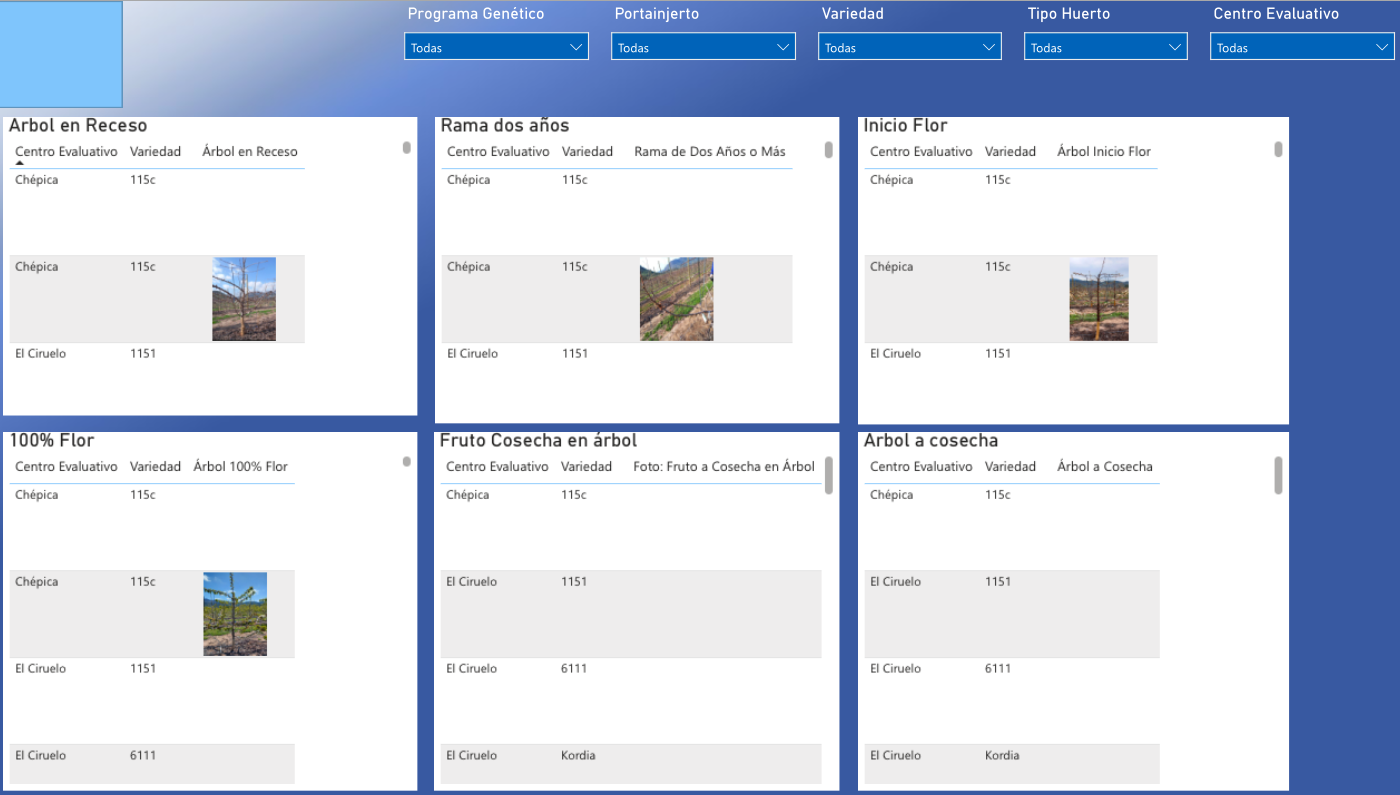Click Kordia cell in Fruto Cosecha en árbol table
Viewport: 1400px width, 795px height.
[x=578, y=756]
